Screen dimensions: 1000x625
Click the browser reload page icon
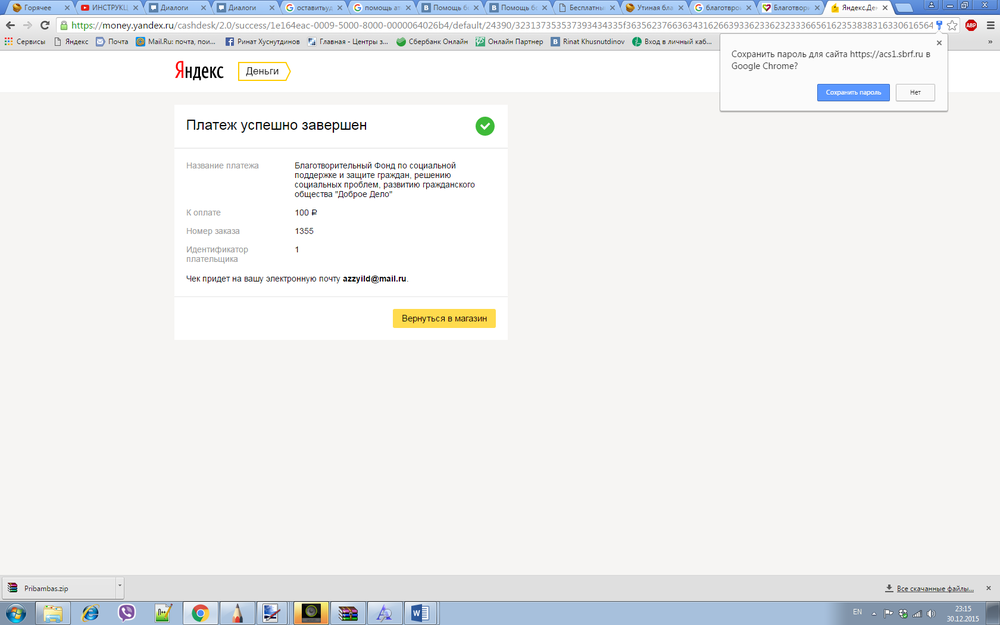click(x=45, y=25)
